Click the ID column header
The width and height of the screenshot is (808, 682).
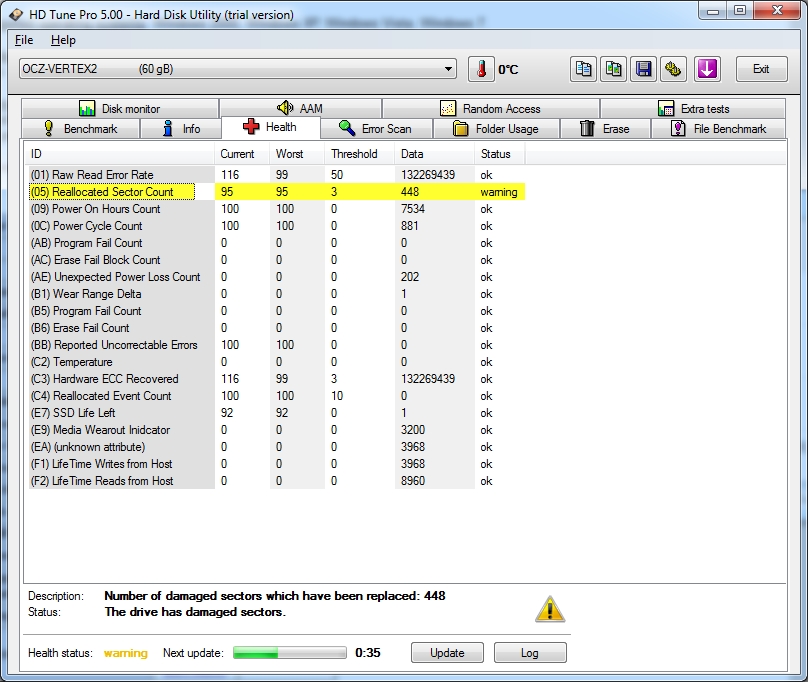(120, 154)
